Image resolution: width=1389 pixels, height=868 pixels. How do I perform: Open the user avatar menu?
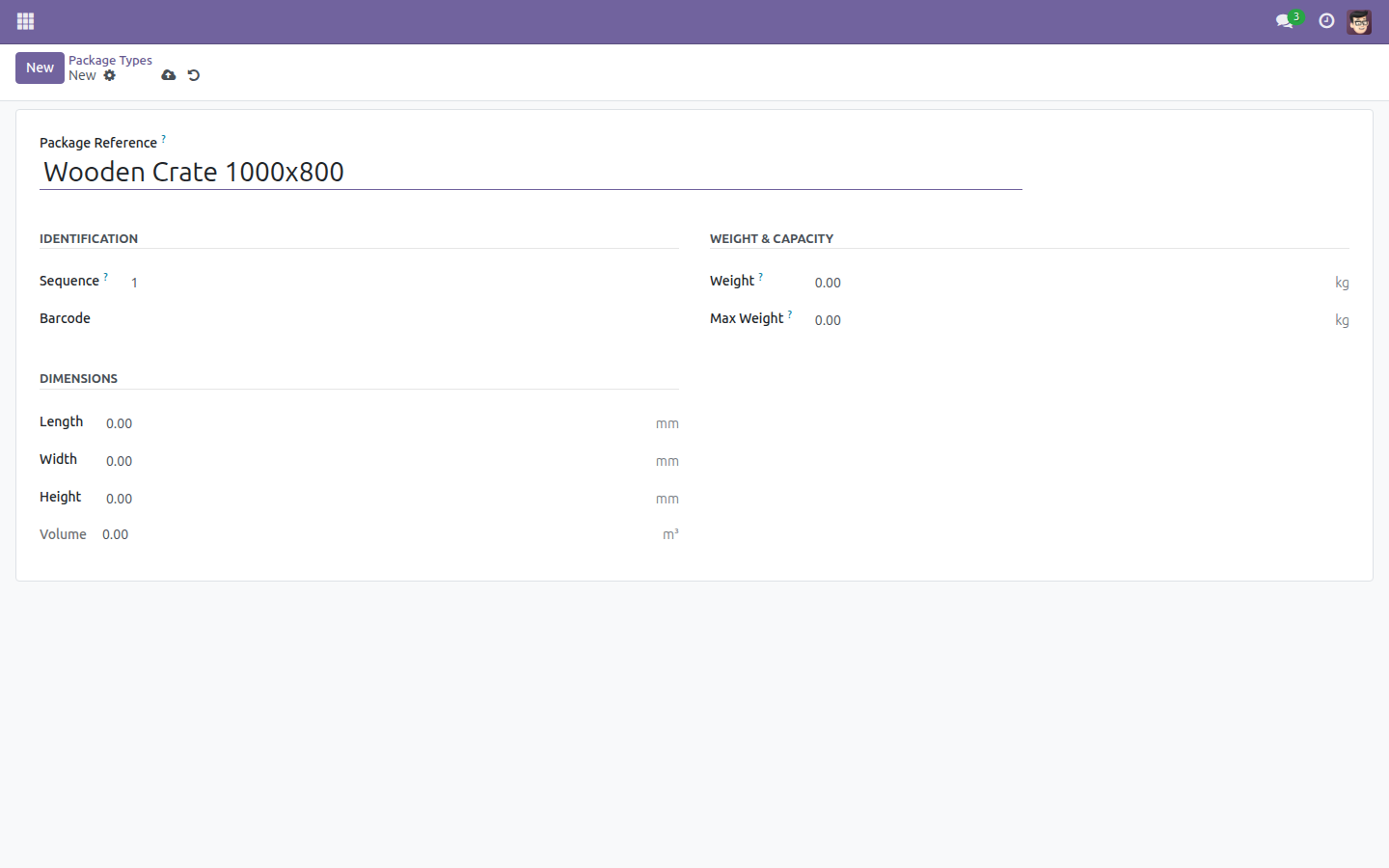(1359, 21)
